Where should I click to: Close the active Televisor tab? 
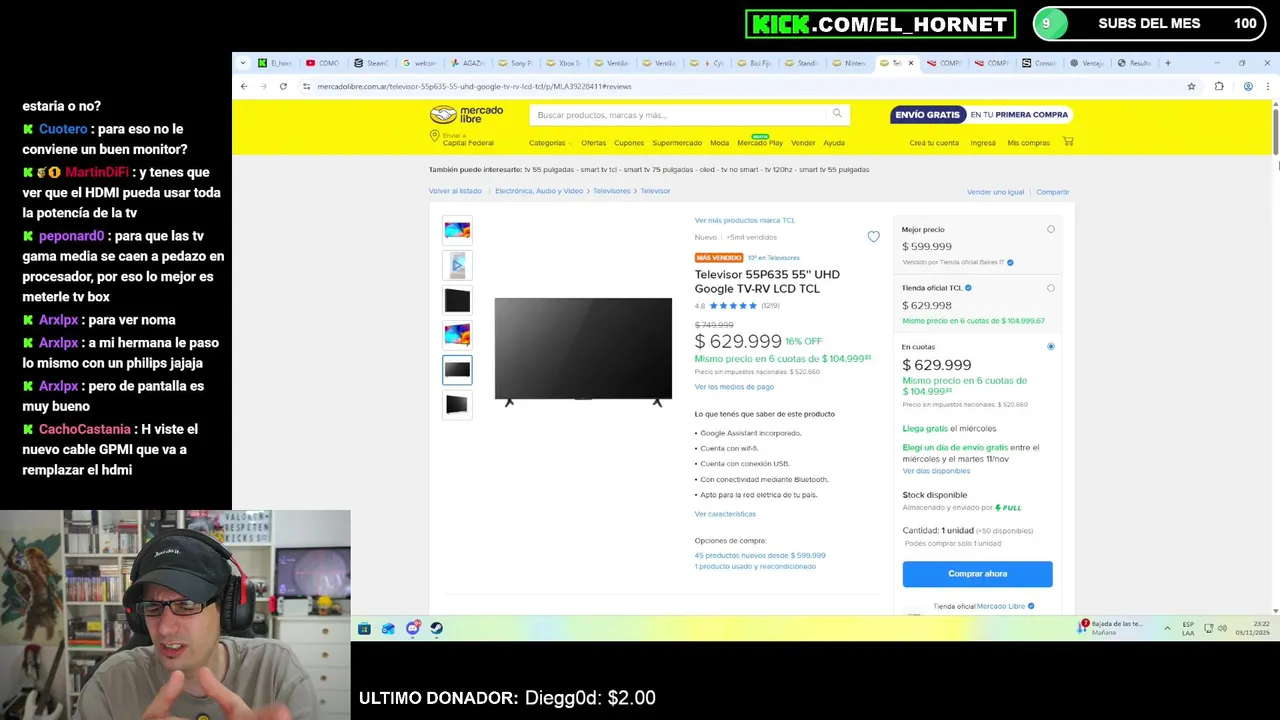click(x=910, y=63)
